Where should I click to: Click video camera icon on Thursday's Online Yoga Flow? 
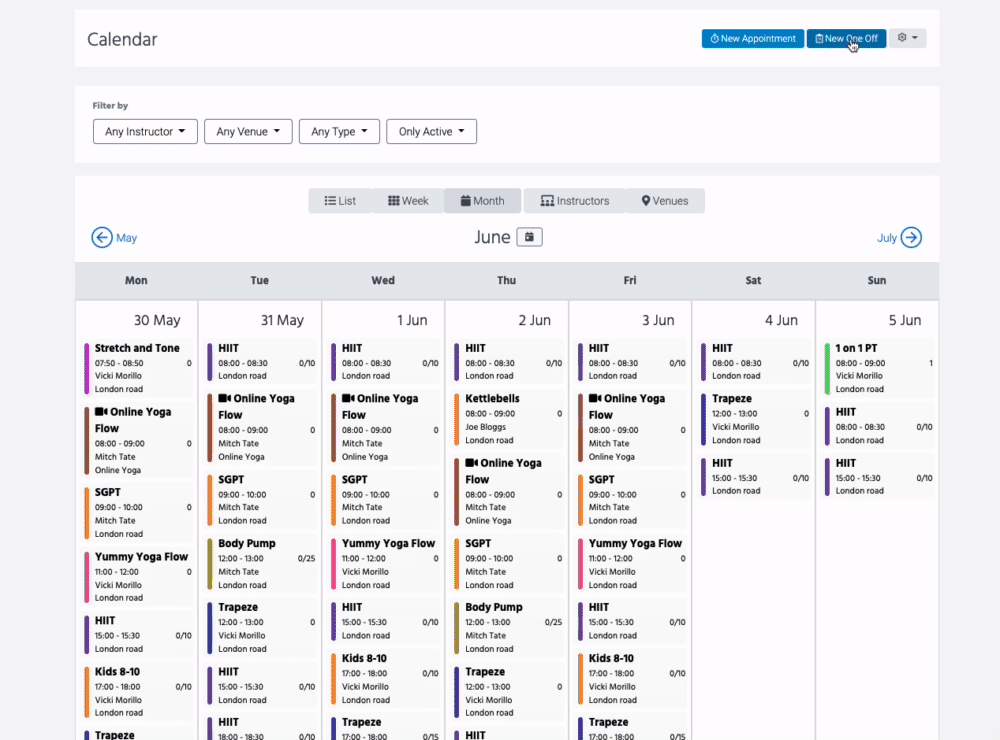pyautogui.click(x=471, y=463)
